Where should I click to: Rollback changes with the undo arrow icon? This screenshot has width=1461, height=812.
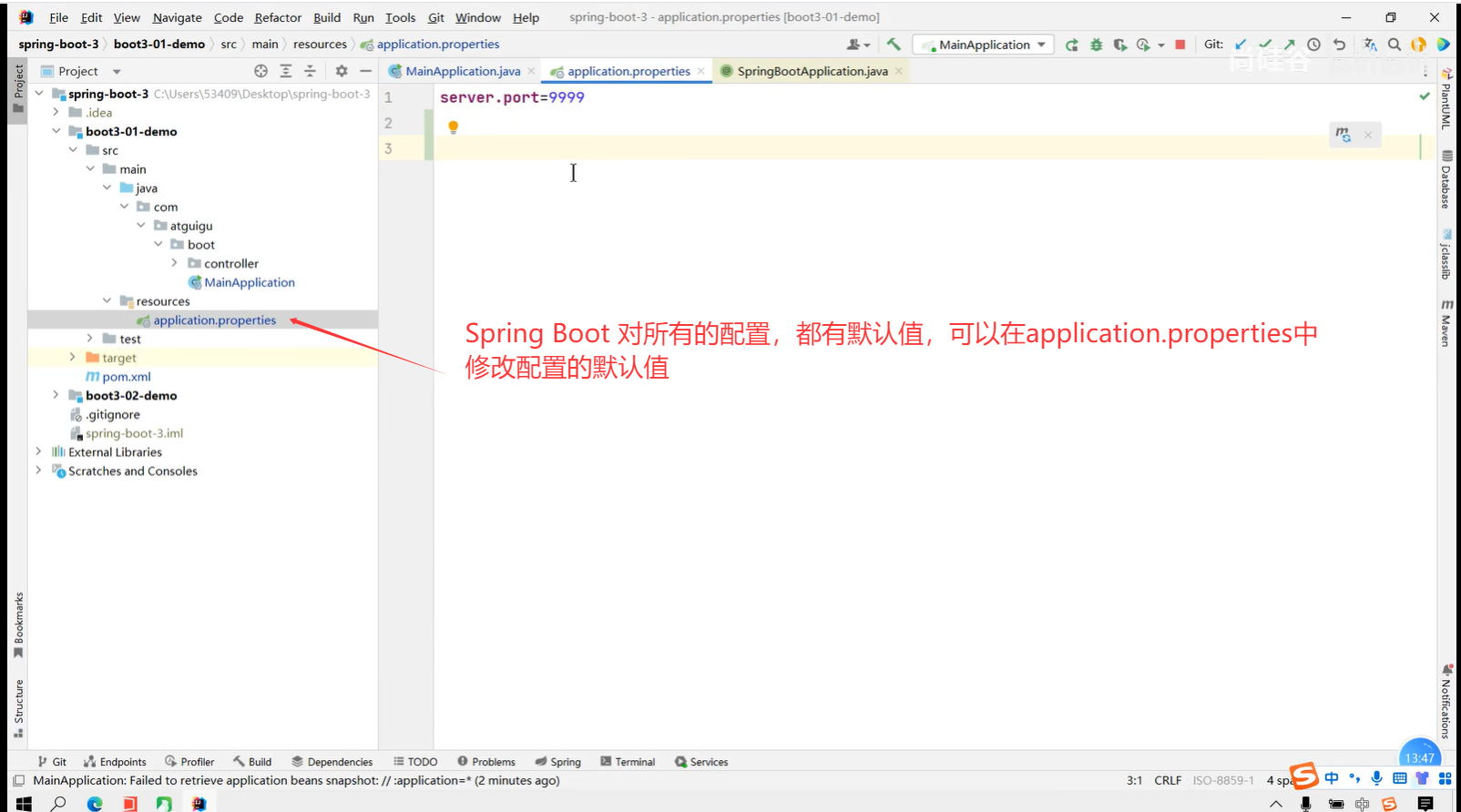coord(1339,45)
